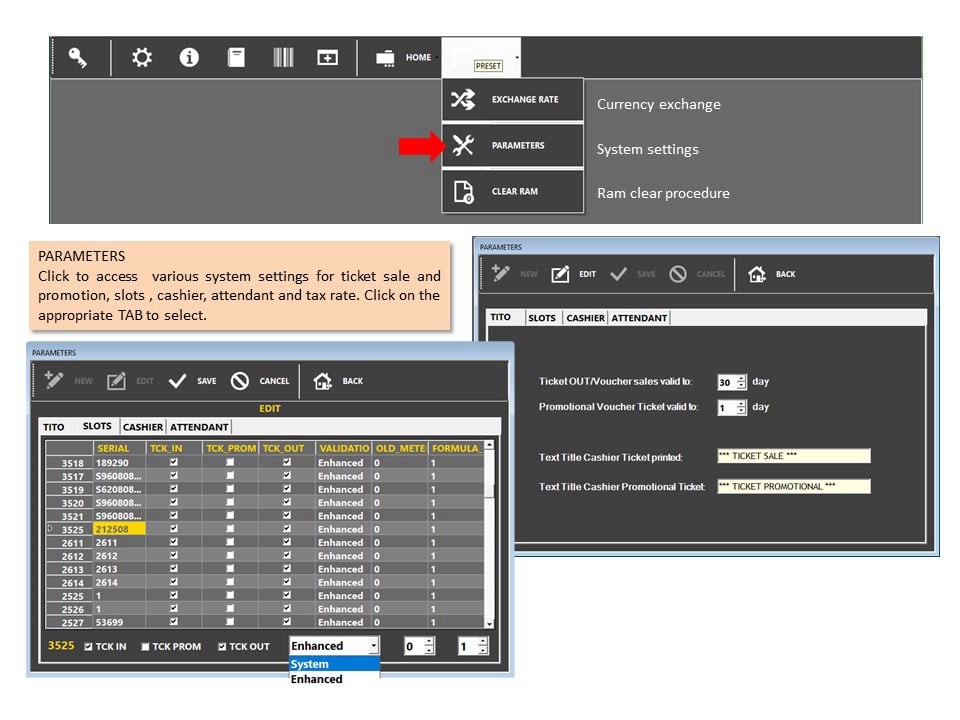Toggle TCK_PROM checkbox in row 3518
Screen dimensions: 960x720
point(230,462)
